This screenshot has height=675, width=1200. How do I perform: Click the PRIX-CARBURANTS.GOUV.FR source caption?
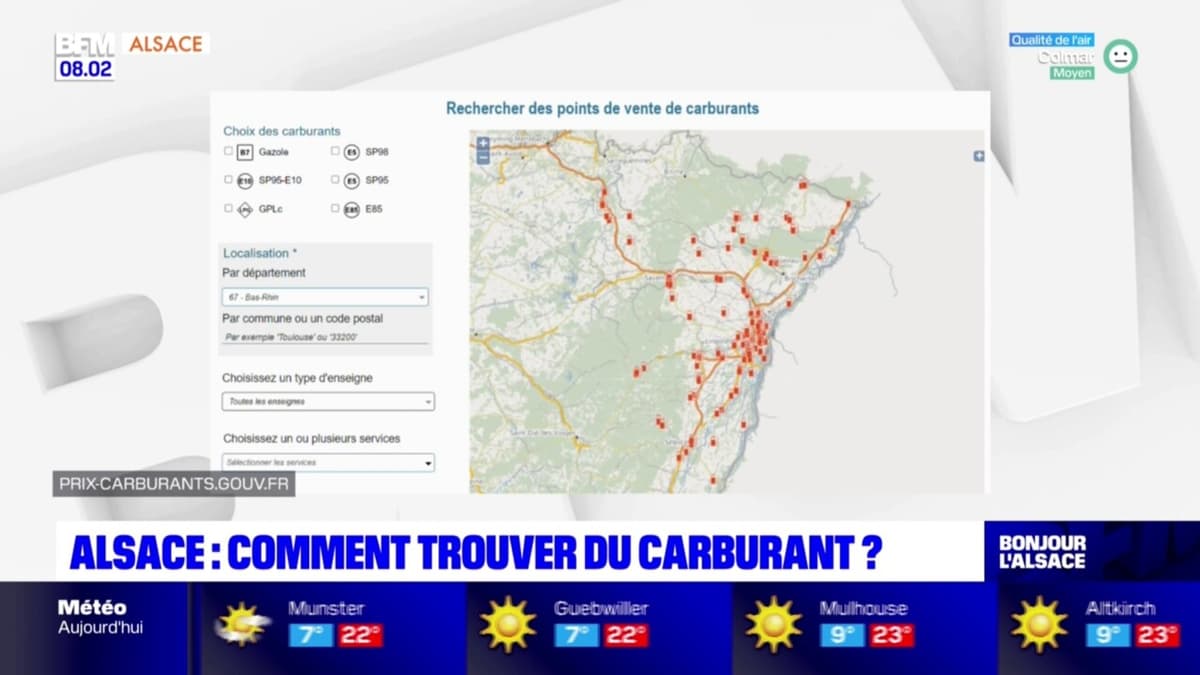tap(174, 484)
